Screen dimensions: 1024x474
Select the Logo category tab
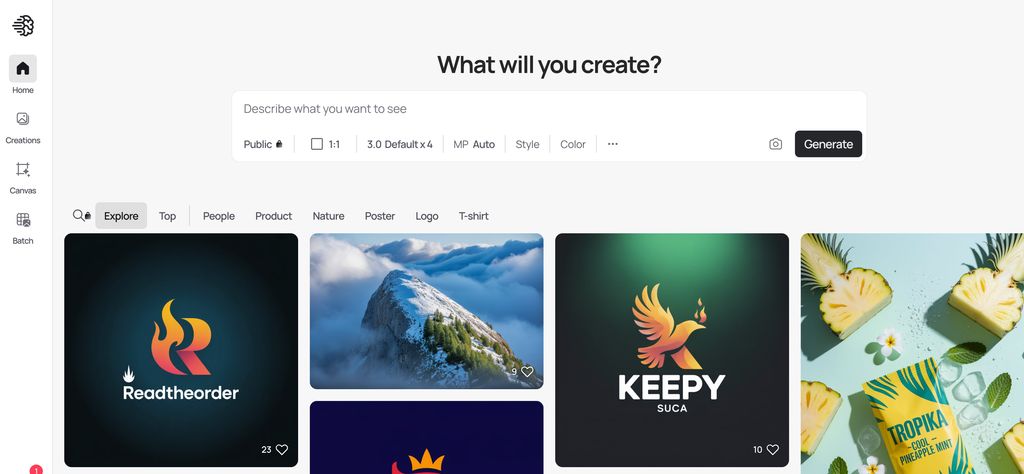coord(426,215)
